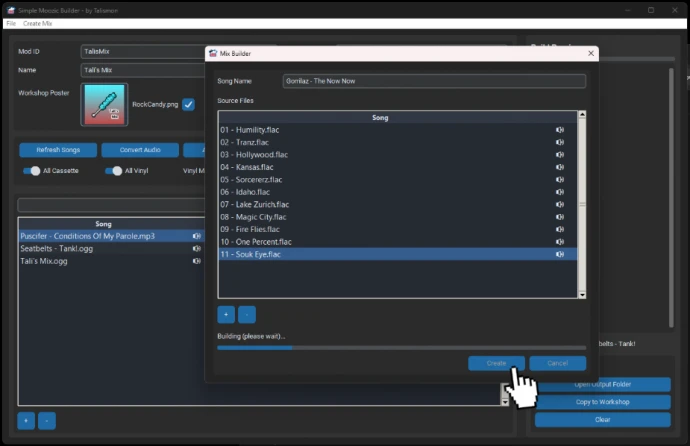Click the Cancel button in Mix Builder
Screen dimensions: 690x446
coord(558,363)
